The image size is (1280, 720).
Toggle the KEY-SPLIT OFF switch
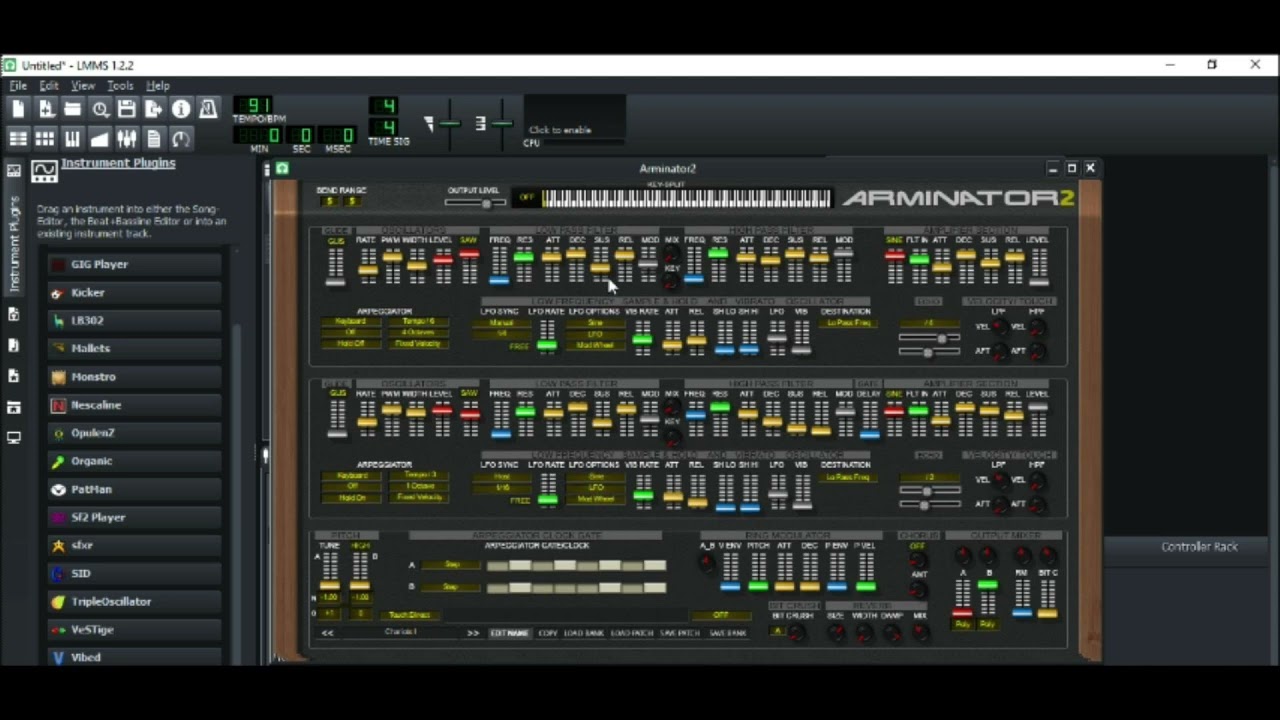click(x=526, y=198)
